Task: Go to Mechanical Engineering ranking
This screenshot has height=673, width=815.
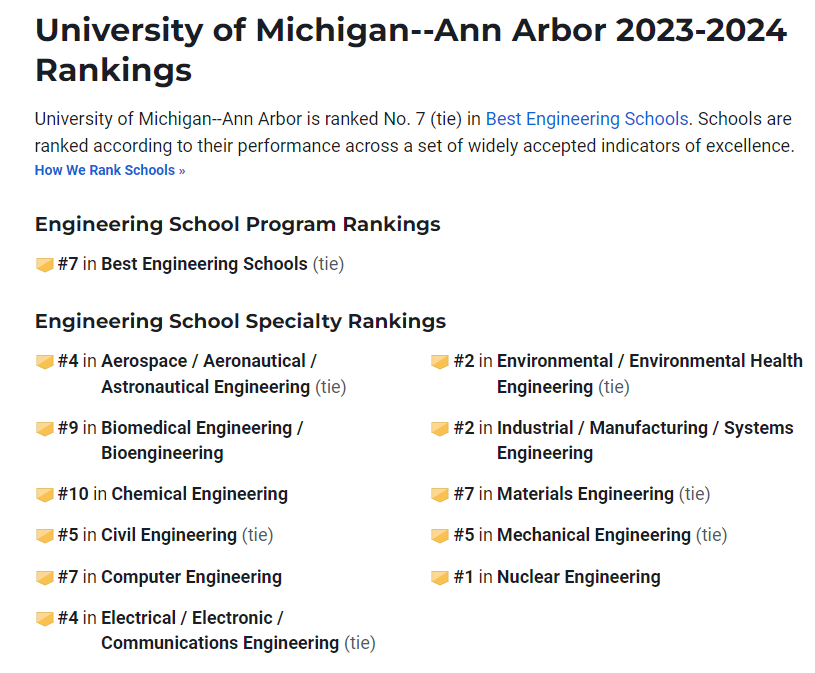Action: pyautogui.click(x=593, y=535)
